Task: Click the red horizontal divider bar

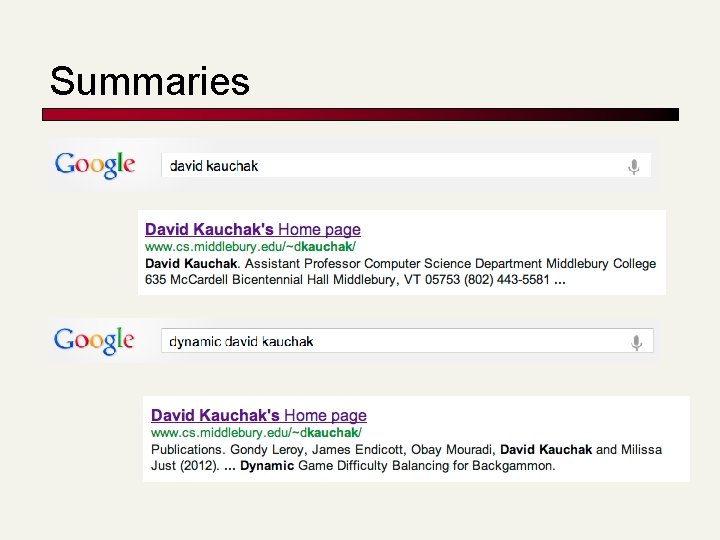Action: (x=360, y=114)
